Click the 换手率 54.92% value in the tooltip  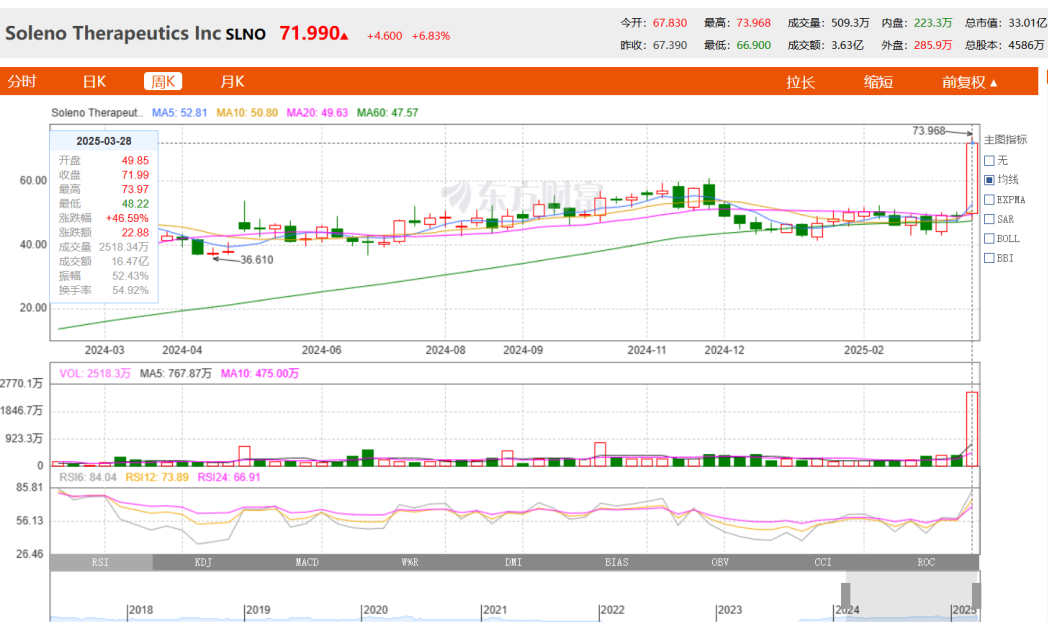pos(130,291)
